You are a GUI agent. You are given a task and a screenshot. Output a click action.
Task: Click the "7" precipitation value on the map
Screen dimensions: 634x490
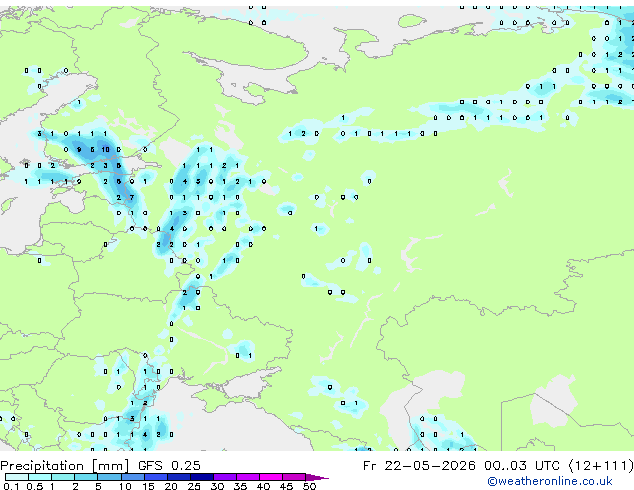(132, 197)
